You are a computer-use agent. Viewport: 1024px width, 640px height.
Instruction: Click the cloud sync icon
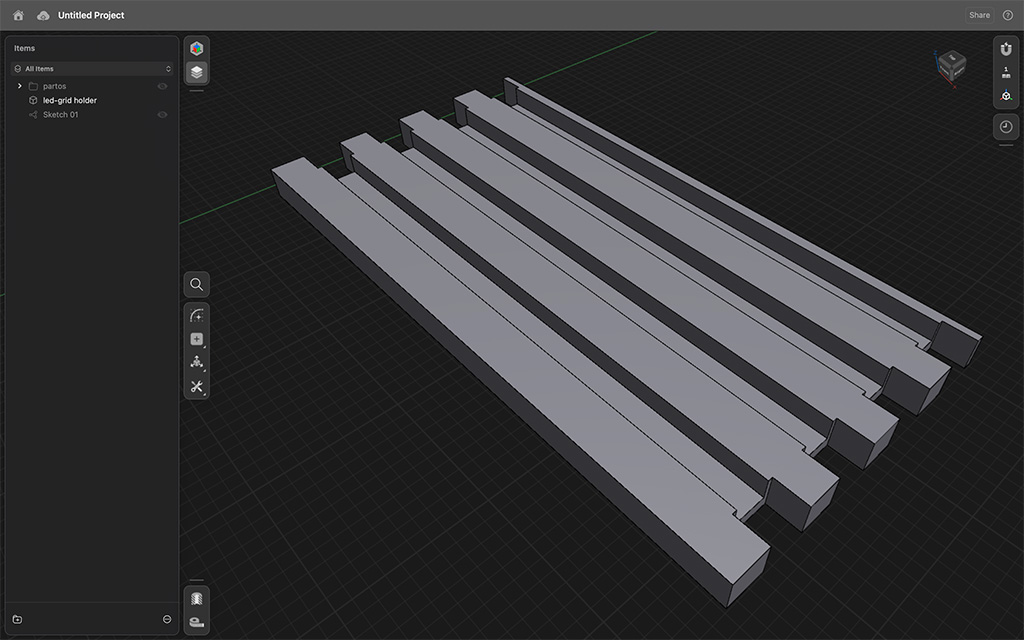point(43,15)
